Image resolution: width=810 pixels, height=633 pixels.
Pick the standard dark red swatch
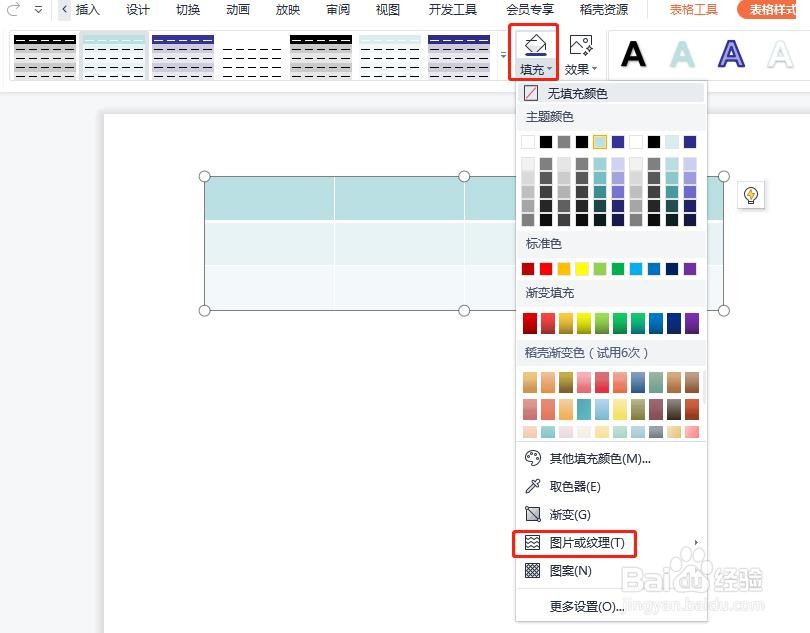(x=528, y=269)
